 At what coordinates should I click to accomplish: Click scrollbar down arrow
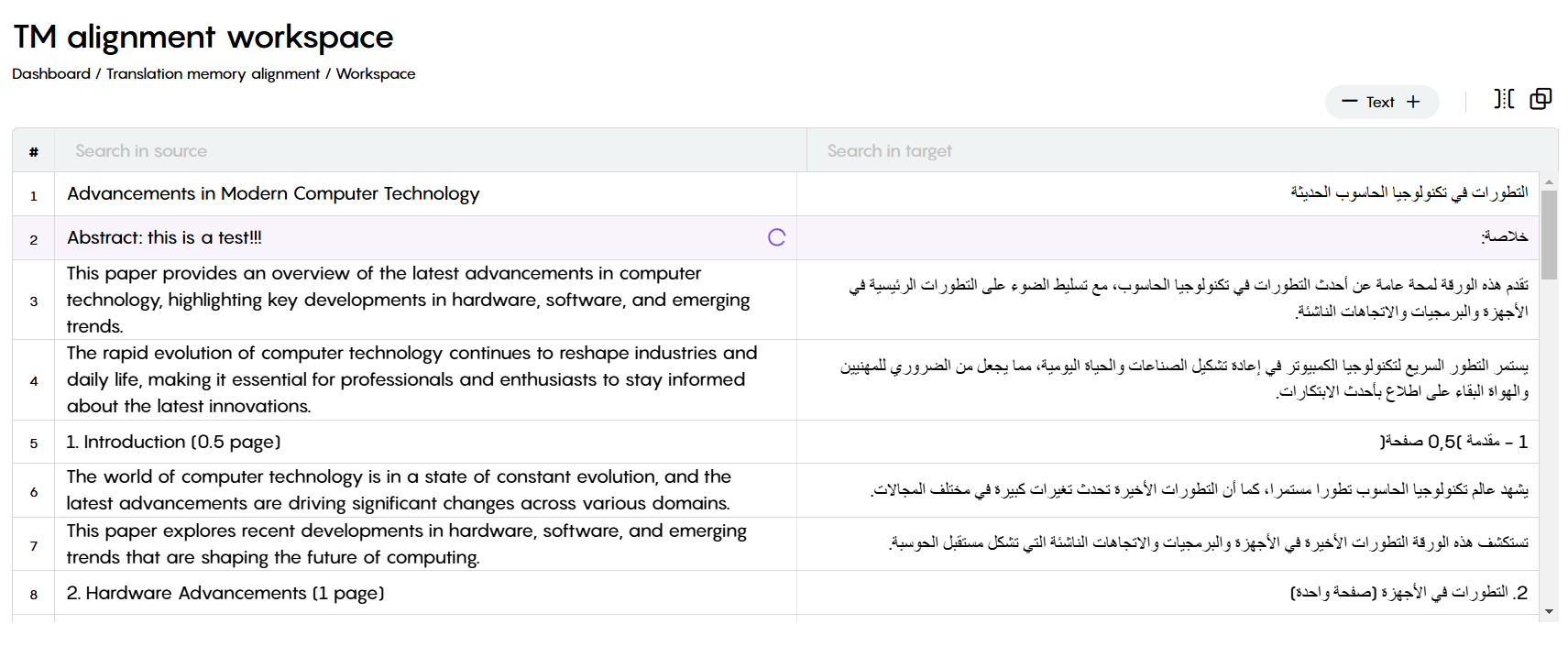click(1549, 611)
